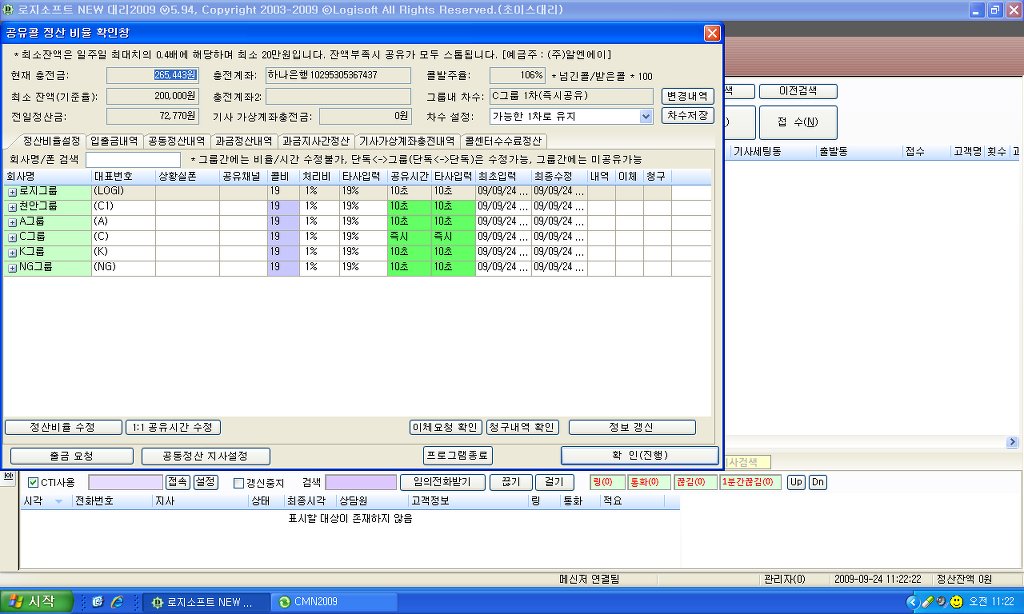The image size is (1024, 614).
Task: Click the 임의전화받기 button
Action: [442, 482]
